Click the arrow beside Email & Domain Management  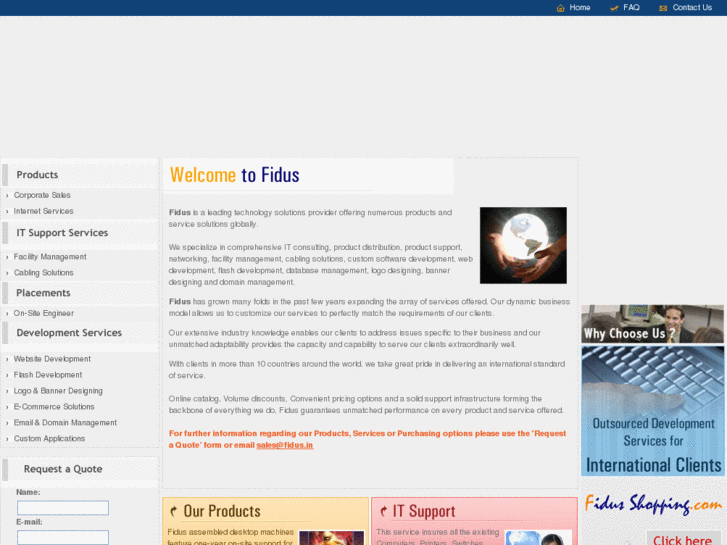click(x=7, y=423)
